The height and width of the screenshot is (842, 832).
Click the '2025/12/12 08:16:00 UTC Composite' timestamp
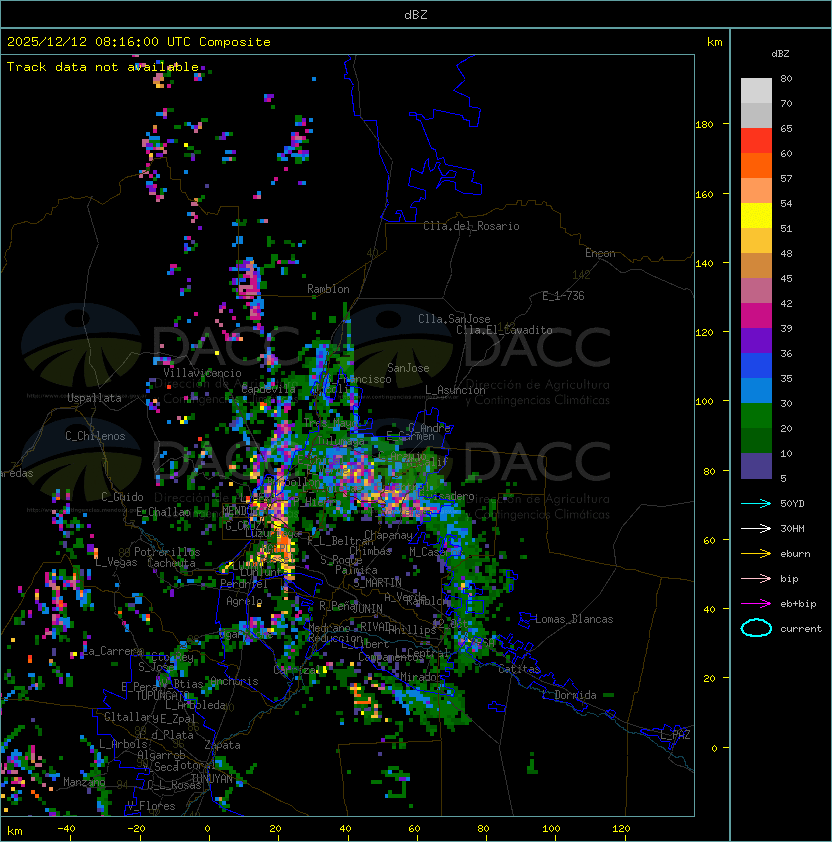[139, 42]
